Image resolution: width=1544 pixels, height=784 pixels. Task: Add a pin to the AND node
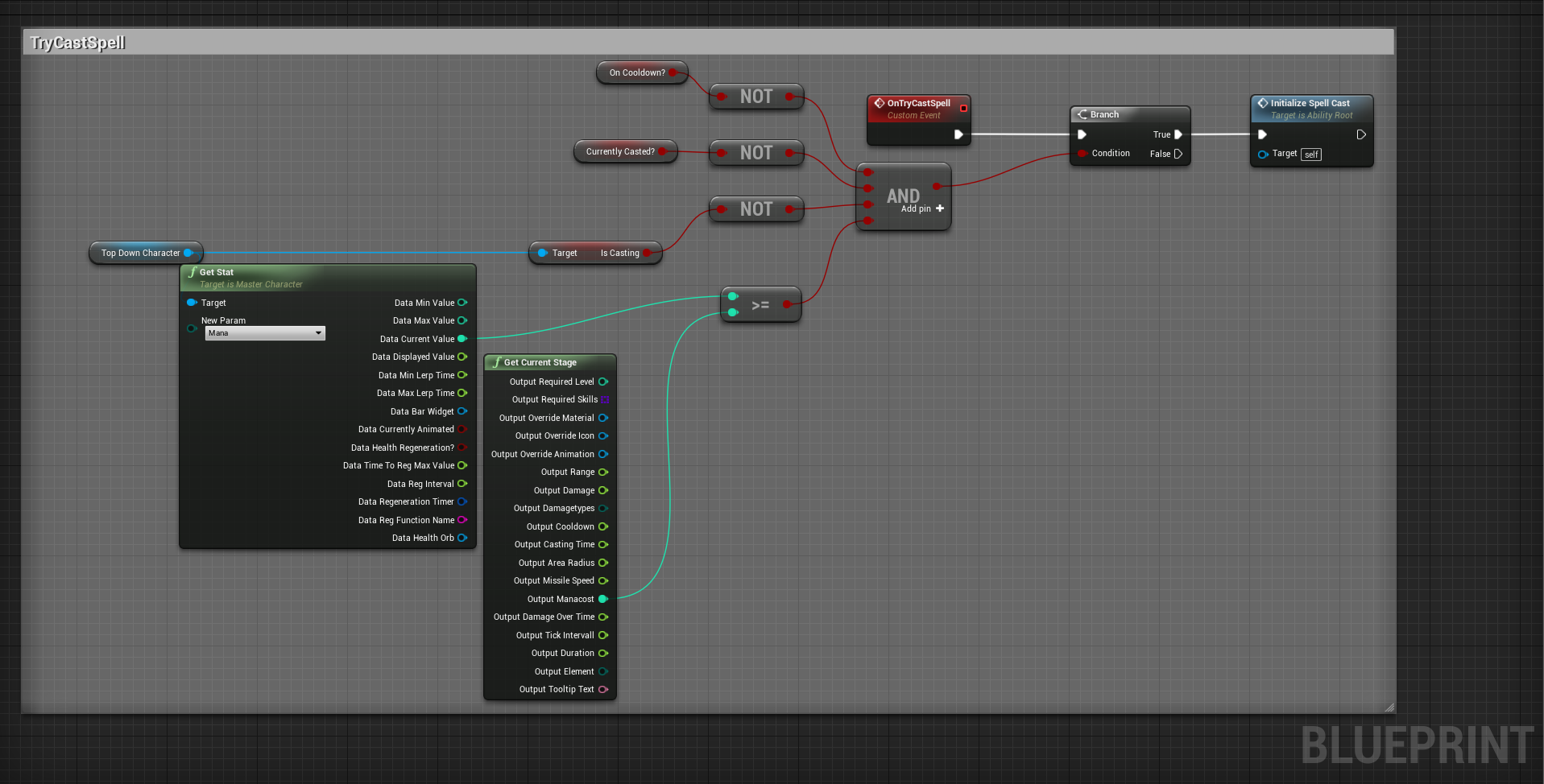click(x=939, y=208)
